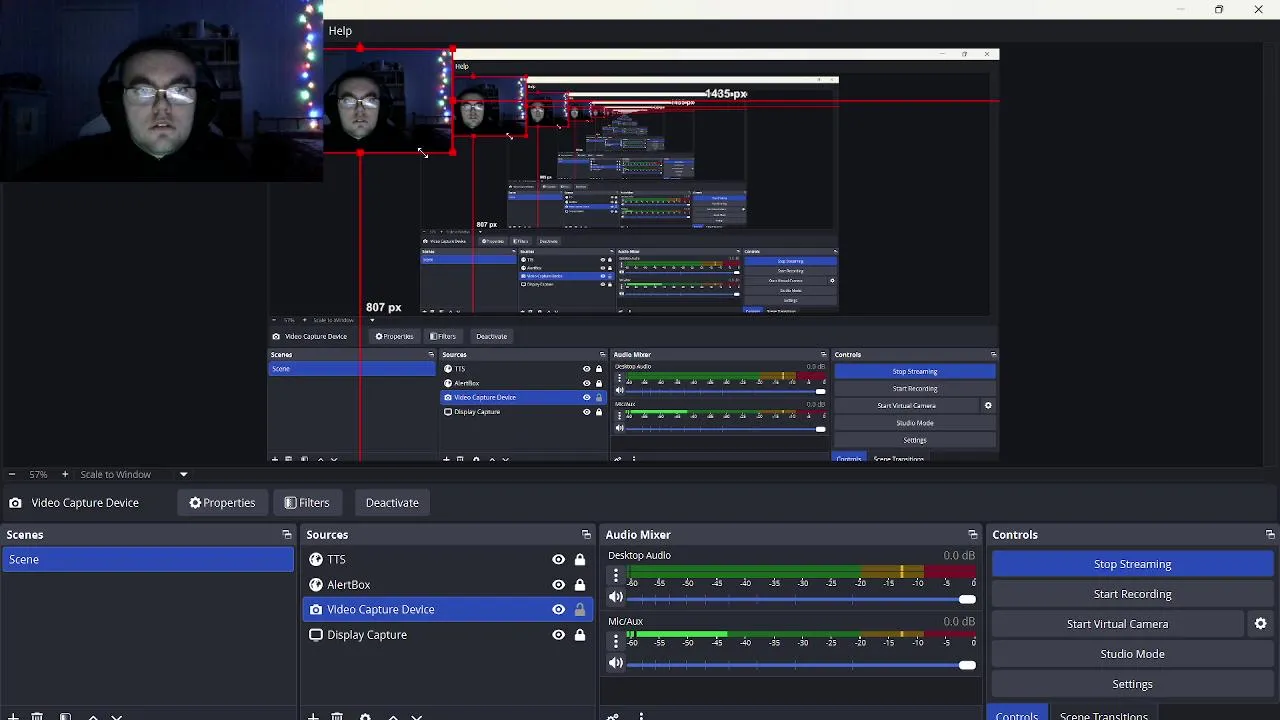The height and width of the screenshot is (720, 1280).
Task: Open Properties for the Video Capture Device
Action: [x=222, y=502]
